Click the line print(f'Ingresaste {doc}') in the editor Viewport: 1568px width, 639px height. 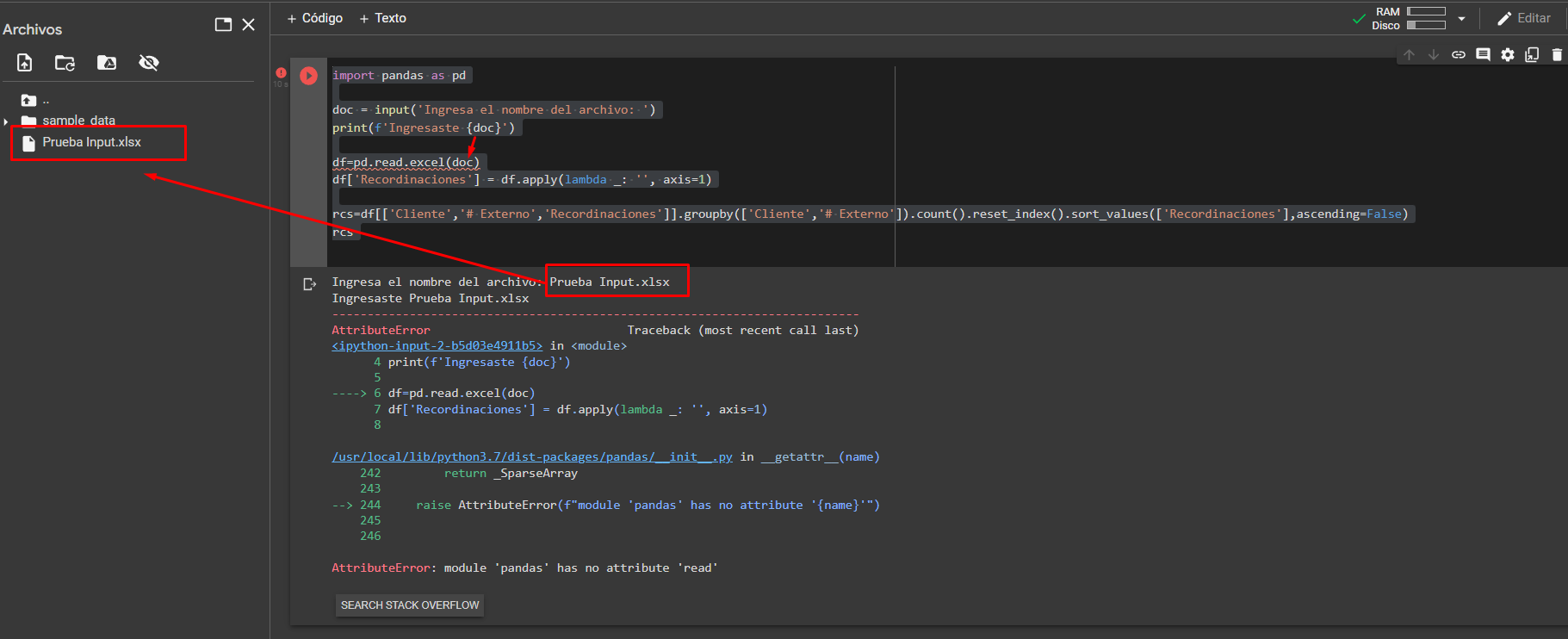(x=424, y=127)
